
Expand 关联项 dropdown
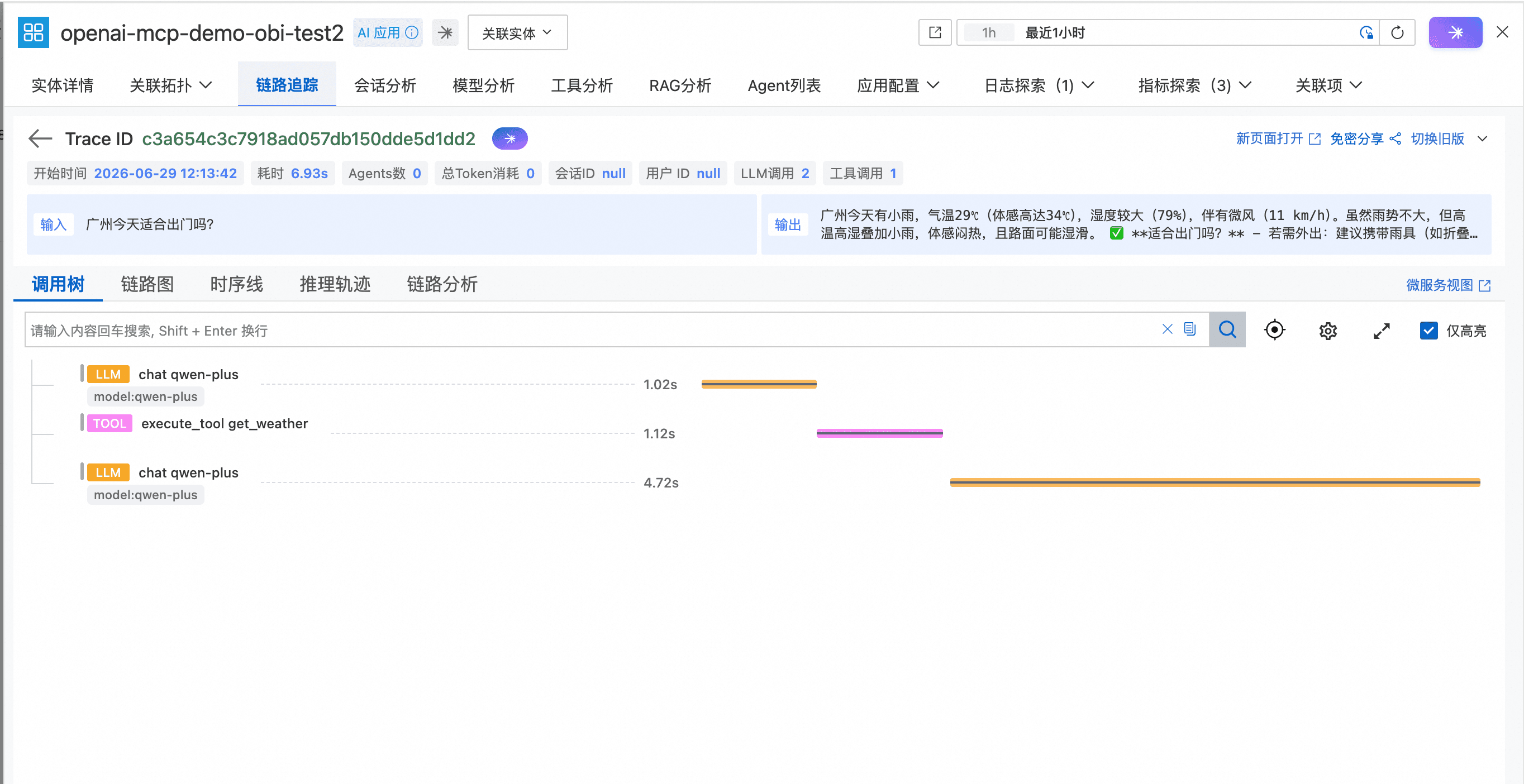[1329, 85]
